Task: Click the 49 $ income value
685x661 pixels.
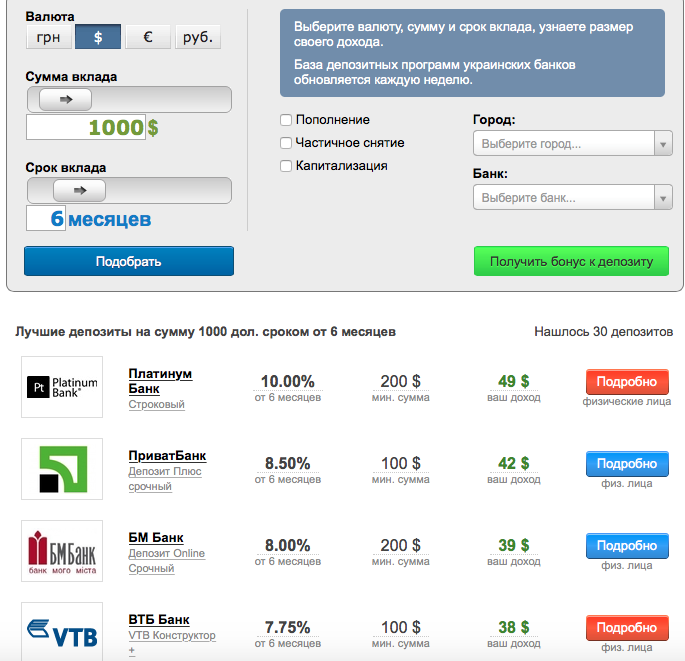Action: (x=514, y=381)
